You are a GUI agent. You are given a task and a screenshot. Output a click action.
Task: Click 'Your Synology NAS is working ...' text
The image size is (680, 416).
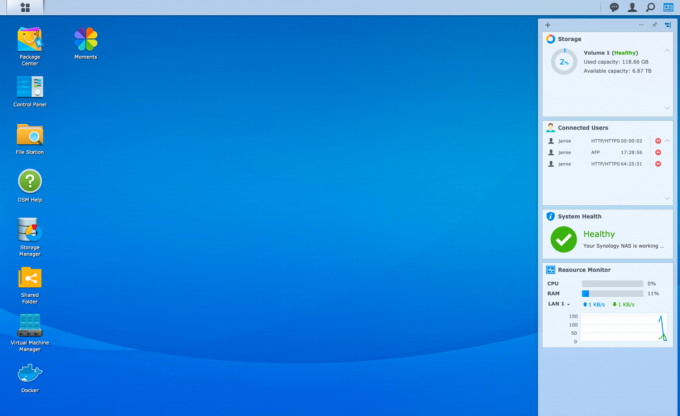pyautogui.click(x=623, y=246)
